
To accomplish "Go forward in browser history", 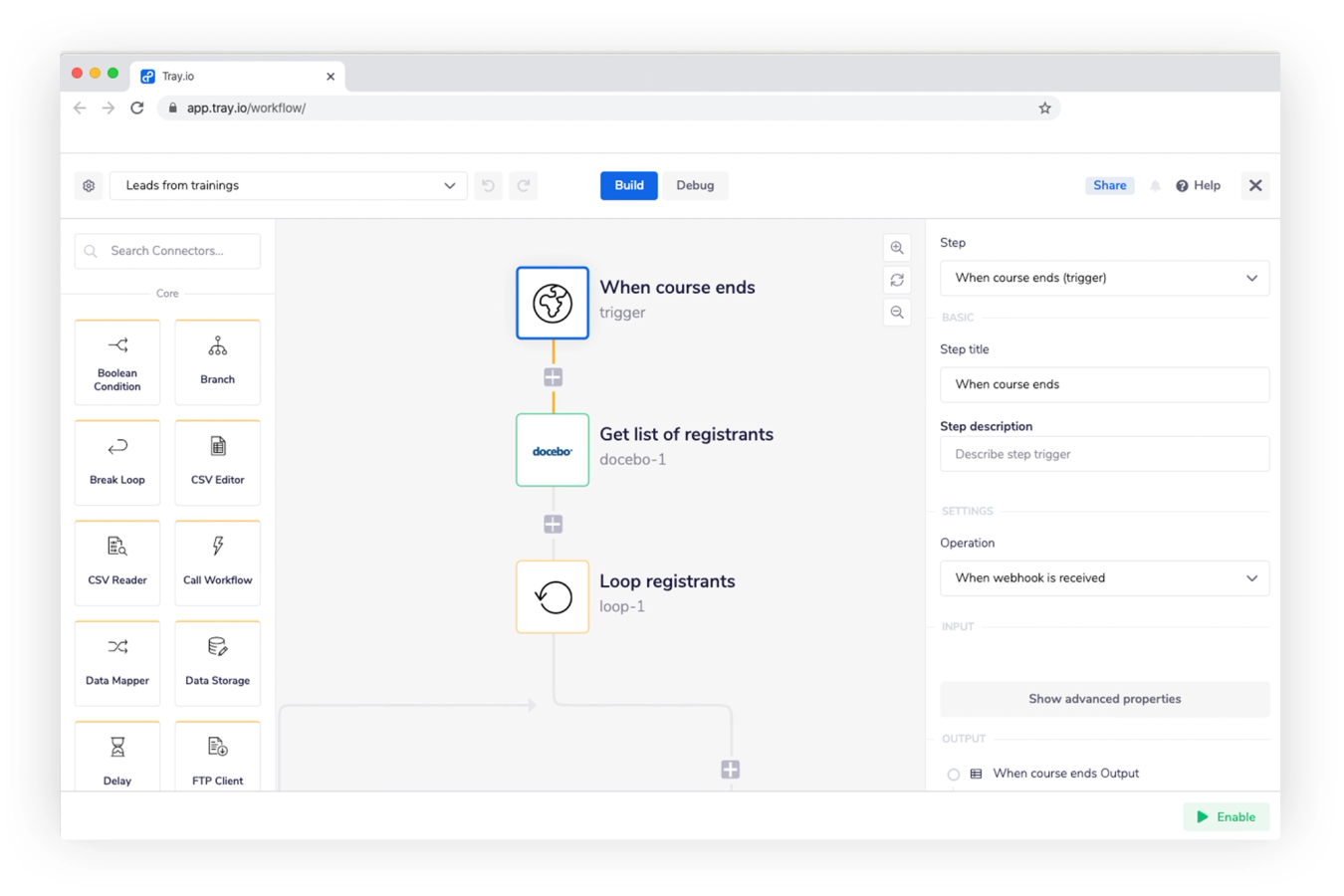I will click(x=109, y=108).
